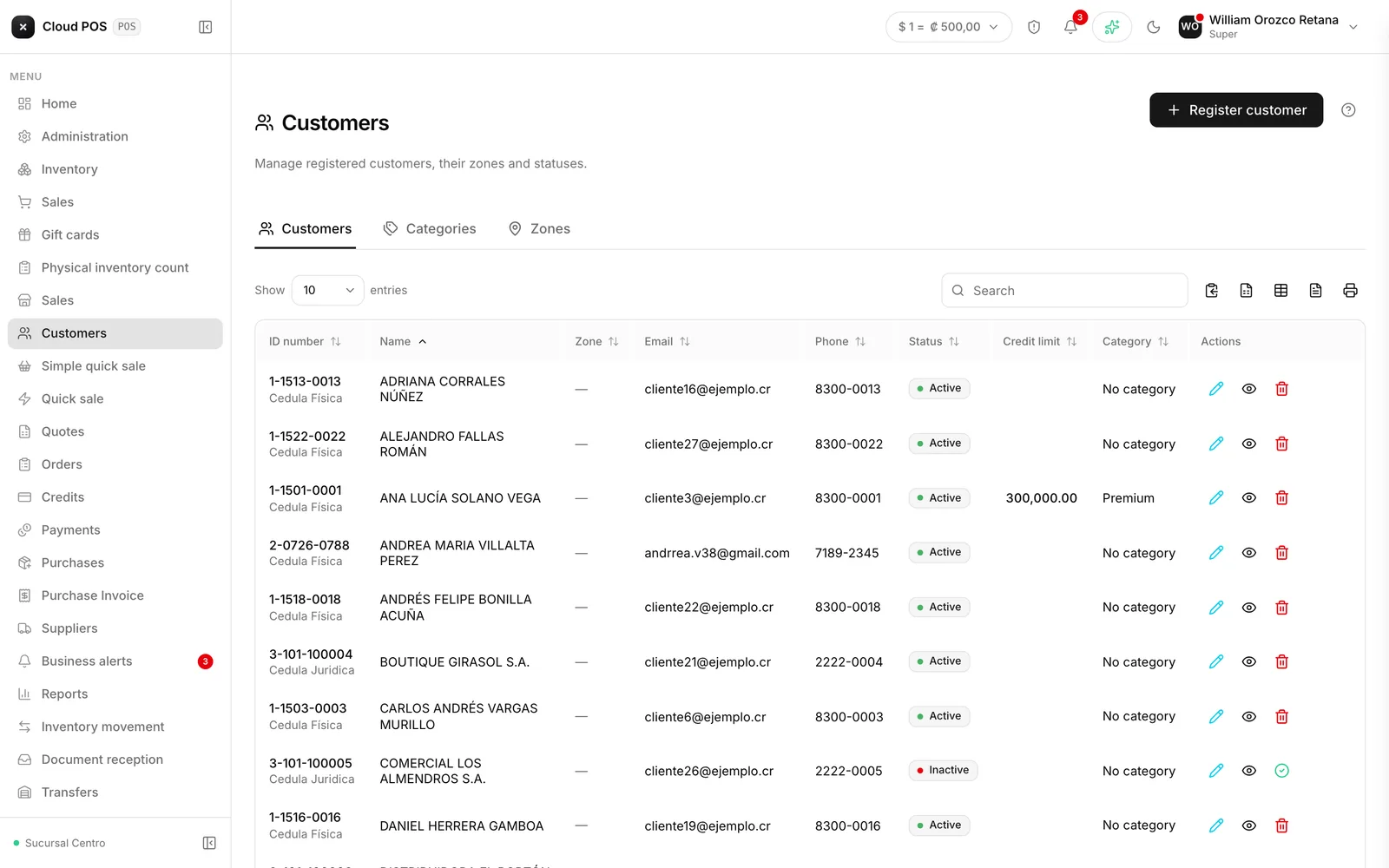Edit Ana Lucía Solano Vega record
This screenshot has width=1389, height=868.
[x=1216, y=498]
